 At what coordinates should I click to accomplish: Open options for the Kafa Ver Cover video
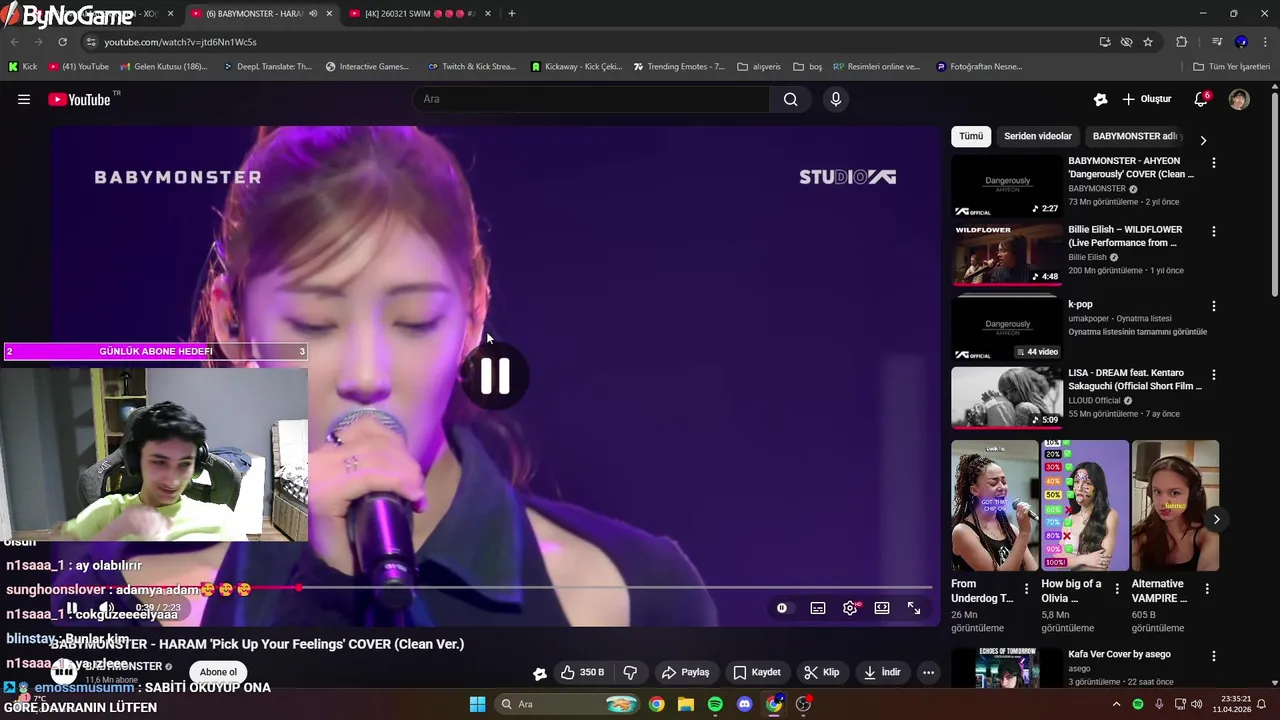1214,656
